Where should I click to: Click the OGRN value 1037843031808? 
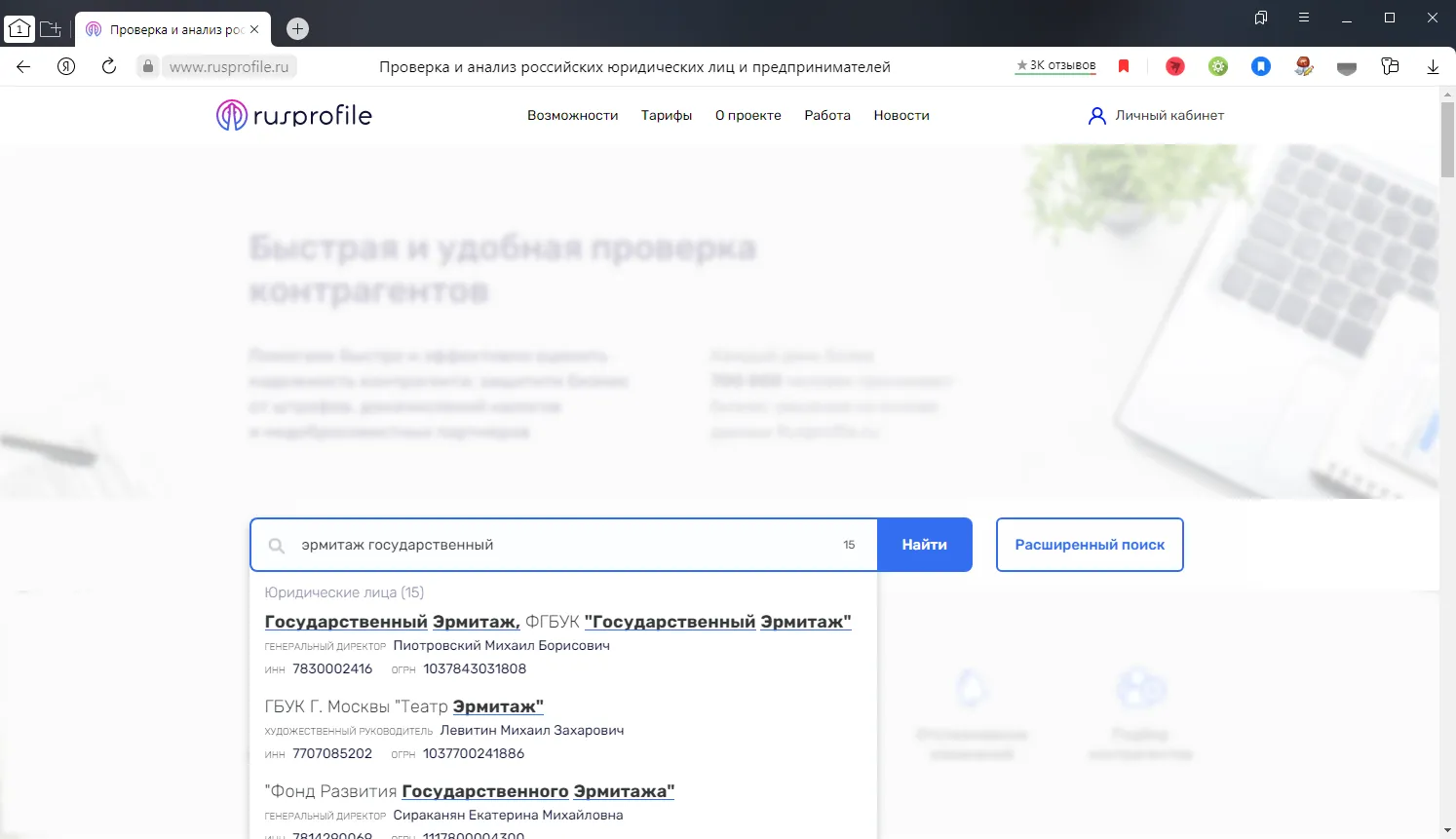(475, 668)
